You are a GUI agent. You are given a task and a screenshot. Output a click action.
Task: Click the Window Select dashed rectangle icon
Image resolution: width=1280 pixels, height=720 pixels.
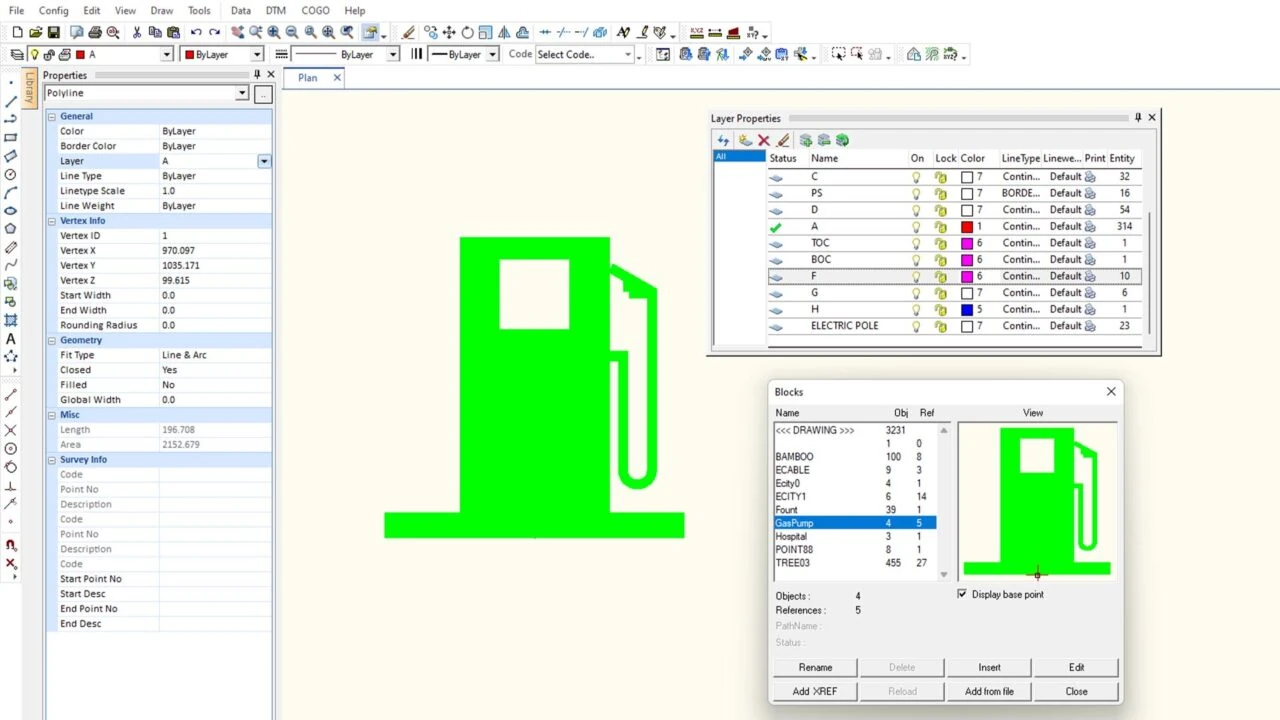point(838,55)
